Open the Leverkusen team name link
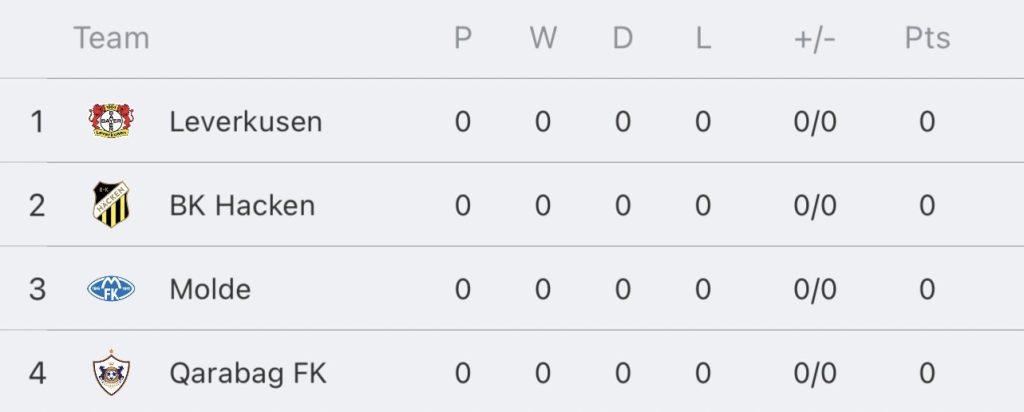The image size is (1024, 412). pos(246,122)
